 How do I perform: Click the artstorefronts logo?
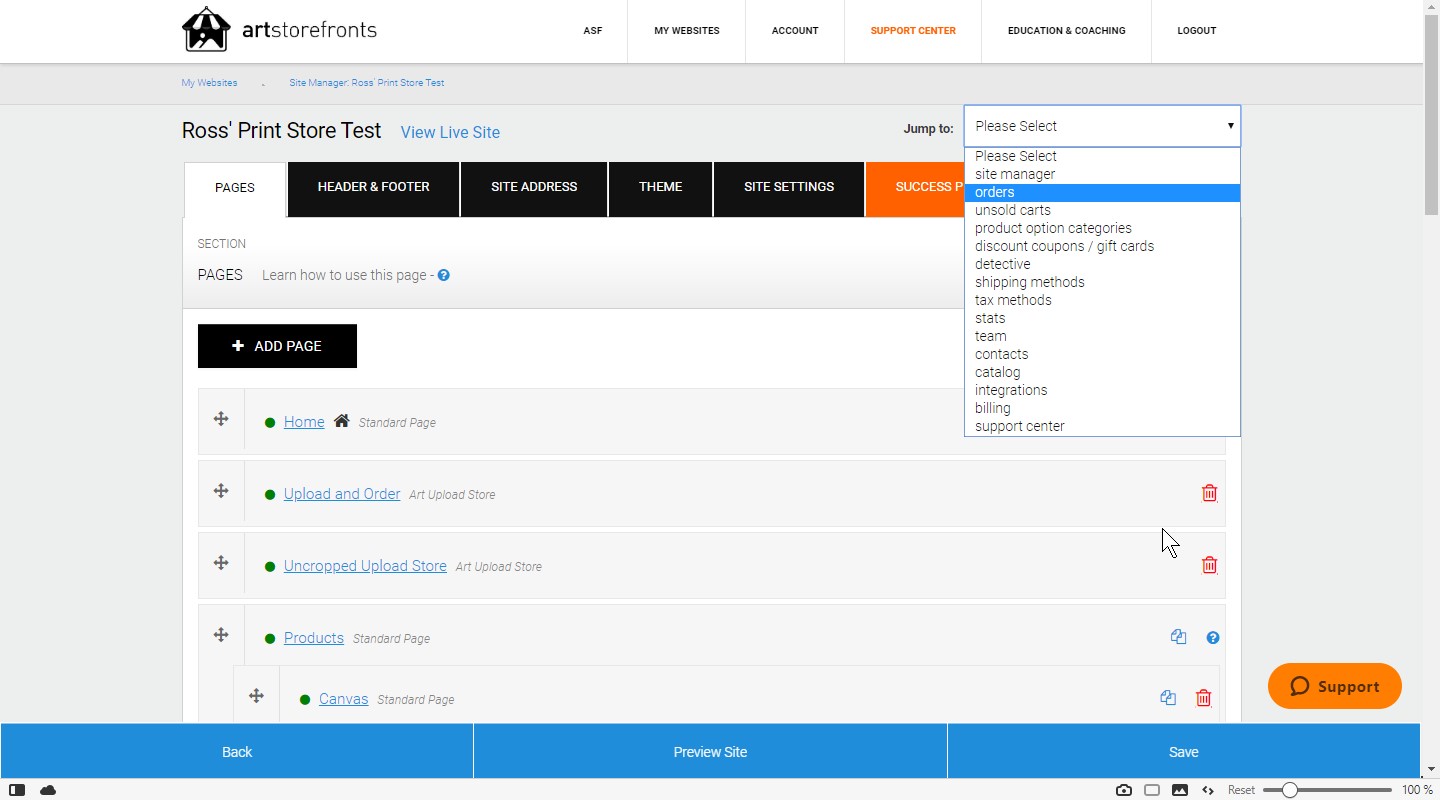pos(279,29)
